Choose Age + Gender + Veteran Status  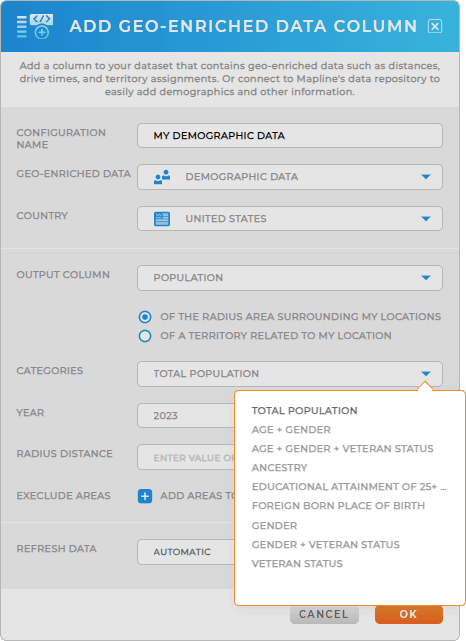coord(343,448)
